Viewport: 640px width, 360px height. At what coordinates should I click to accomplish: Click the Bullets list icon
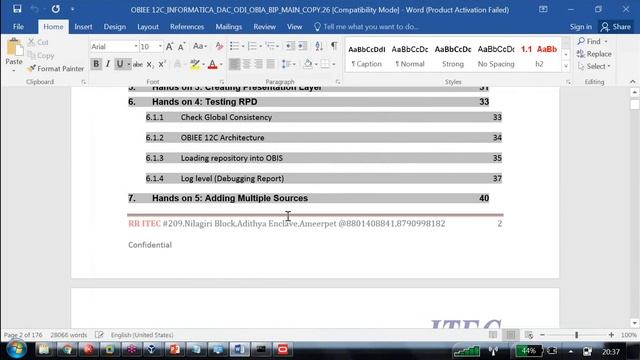coord(234,47)
